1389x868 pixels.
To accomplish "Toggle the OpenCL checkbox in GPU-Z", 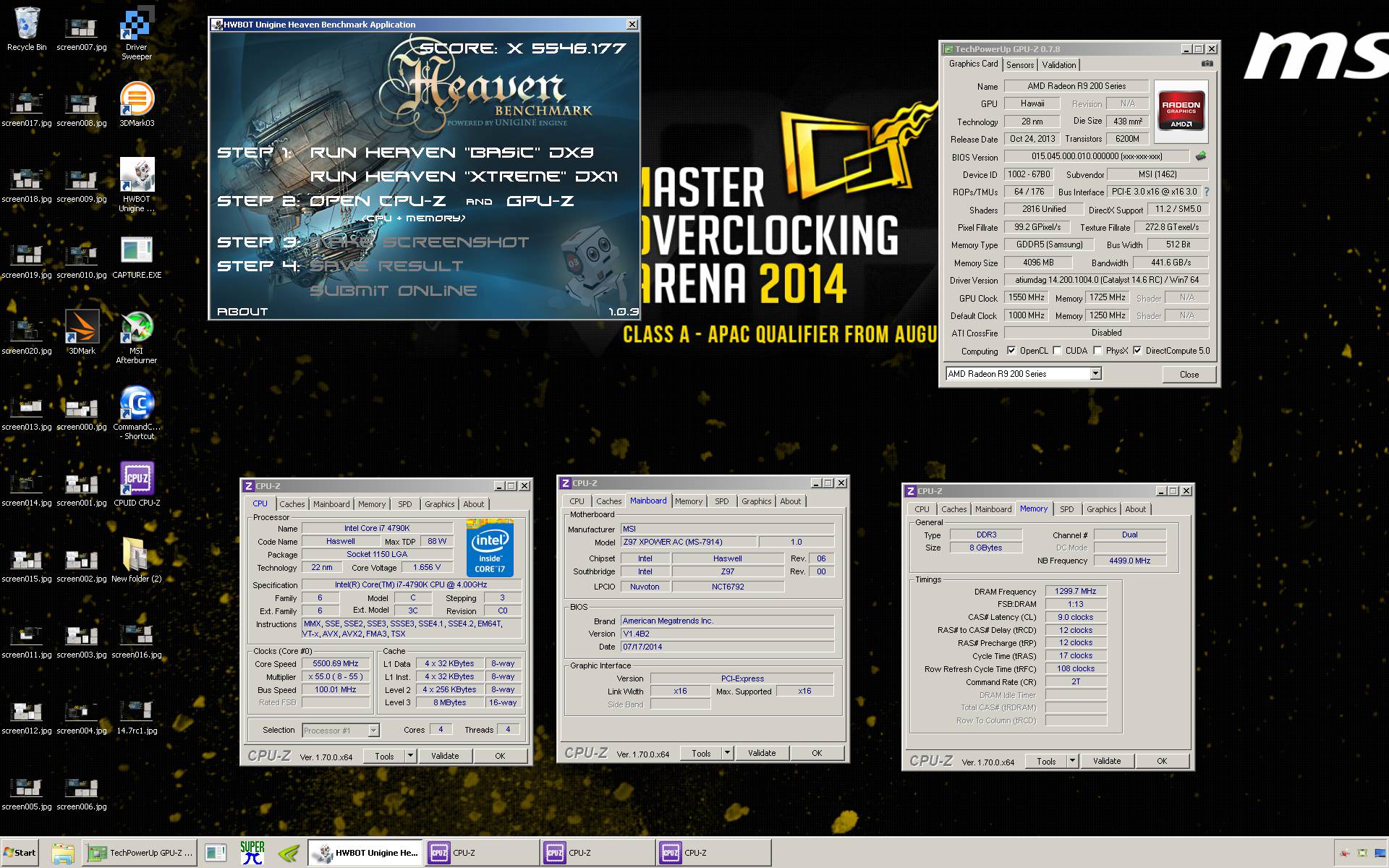I will coord(1011,351).
